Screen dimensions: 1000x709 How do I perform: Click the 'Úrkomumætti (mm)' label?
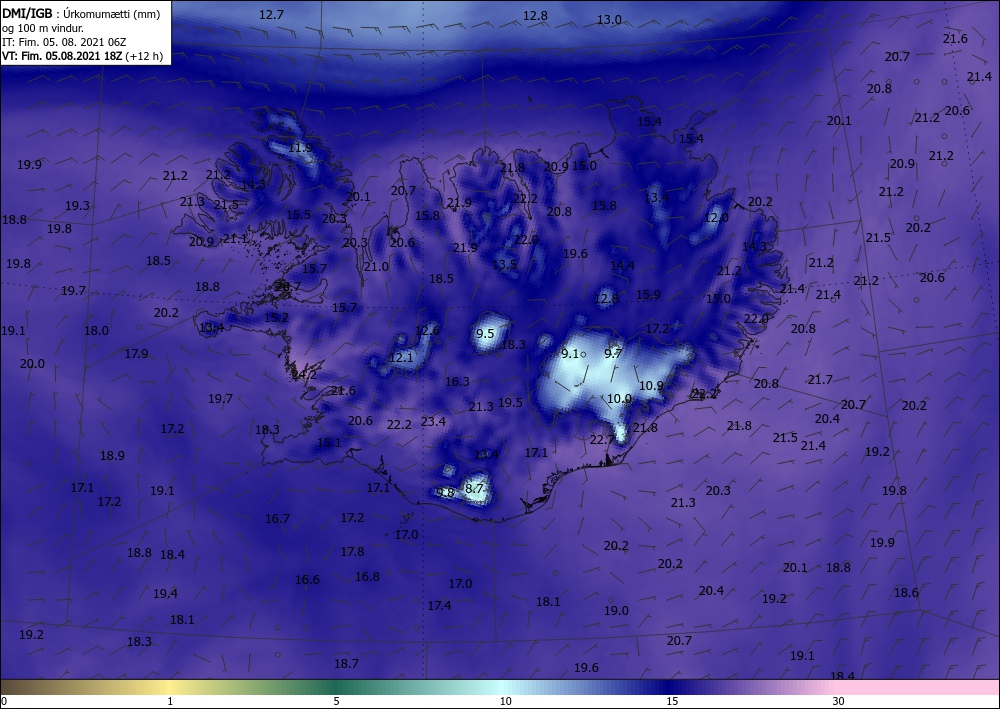pyautogui.click(x=112, y=15)
